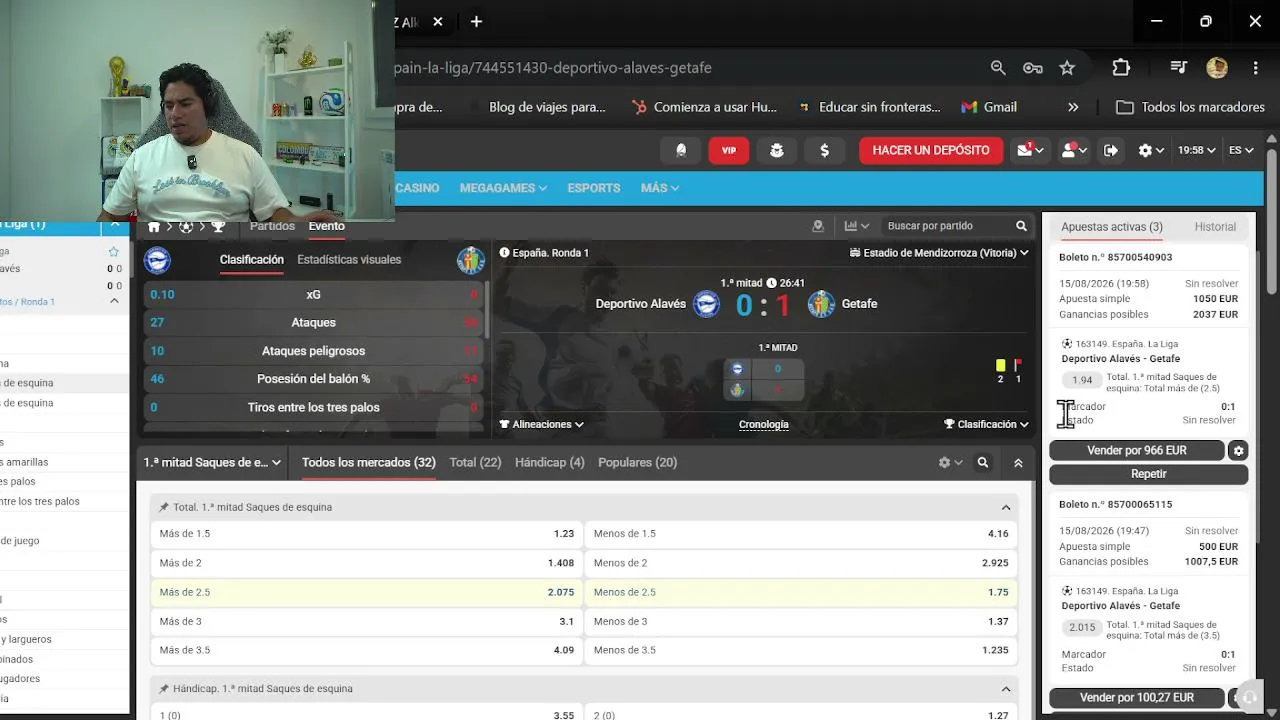Pin the Total 1.ª mitad Saques de esquina market
Viewport: 1280px width, 720px height.
(164, 507)
